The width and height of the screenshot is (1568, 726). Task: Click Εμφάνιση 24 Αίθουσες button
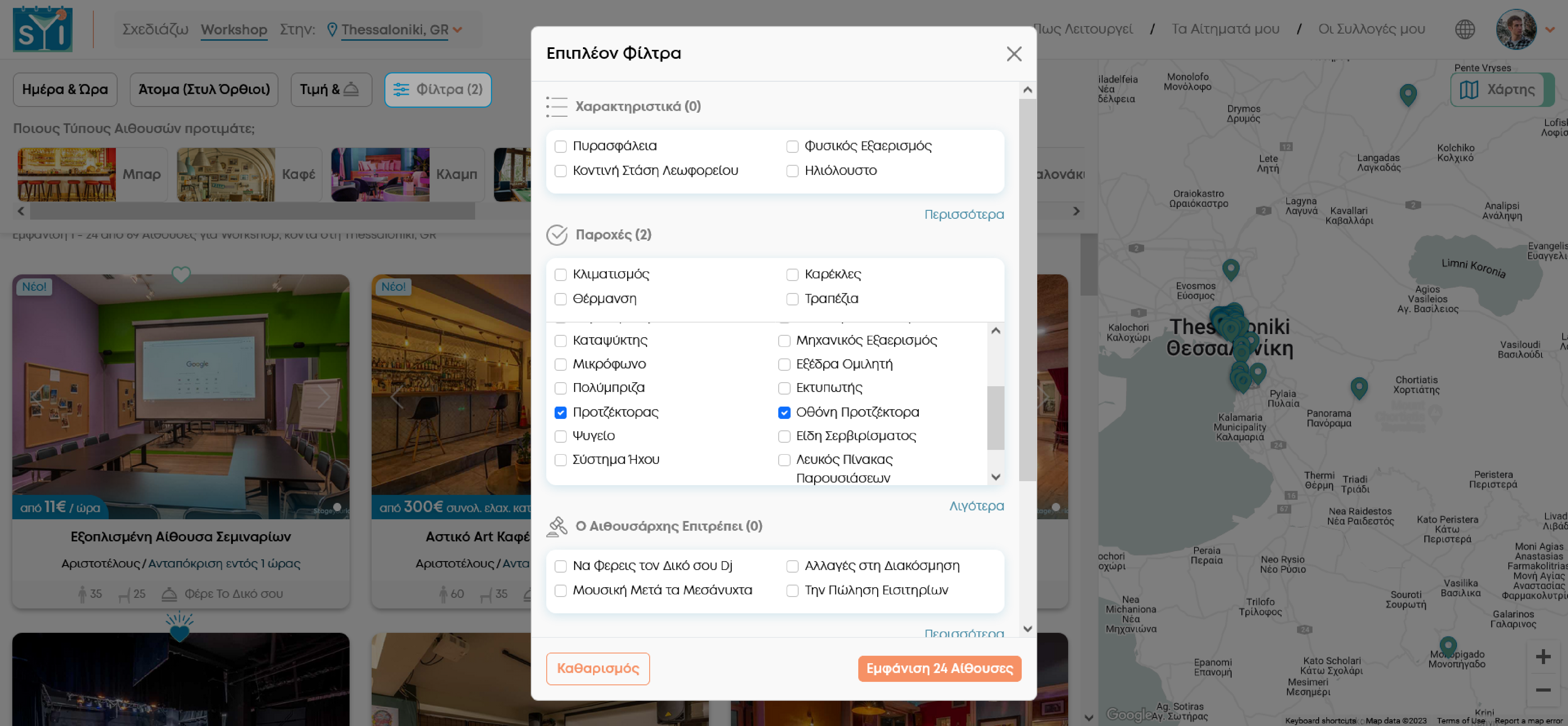coord(939,668)
